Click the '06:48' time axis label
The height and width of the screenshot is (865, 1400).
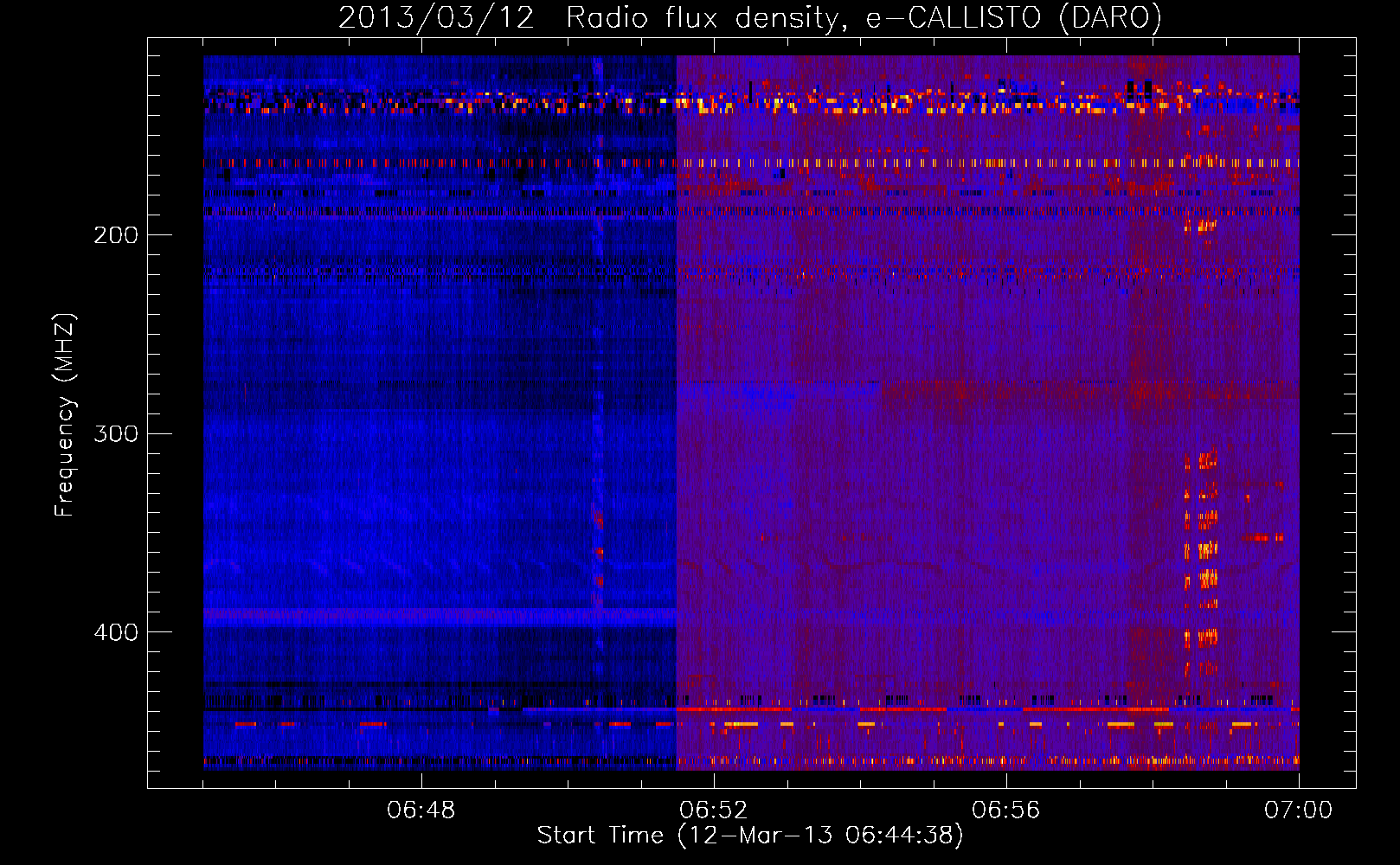click(421, 811)
